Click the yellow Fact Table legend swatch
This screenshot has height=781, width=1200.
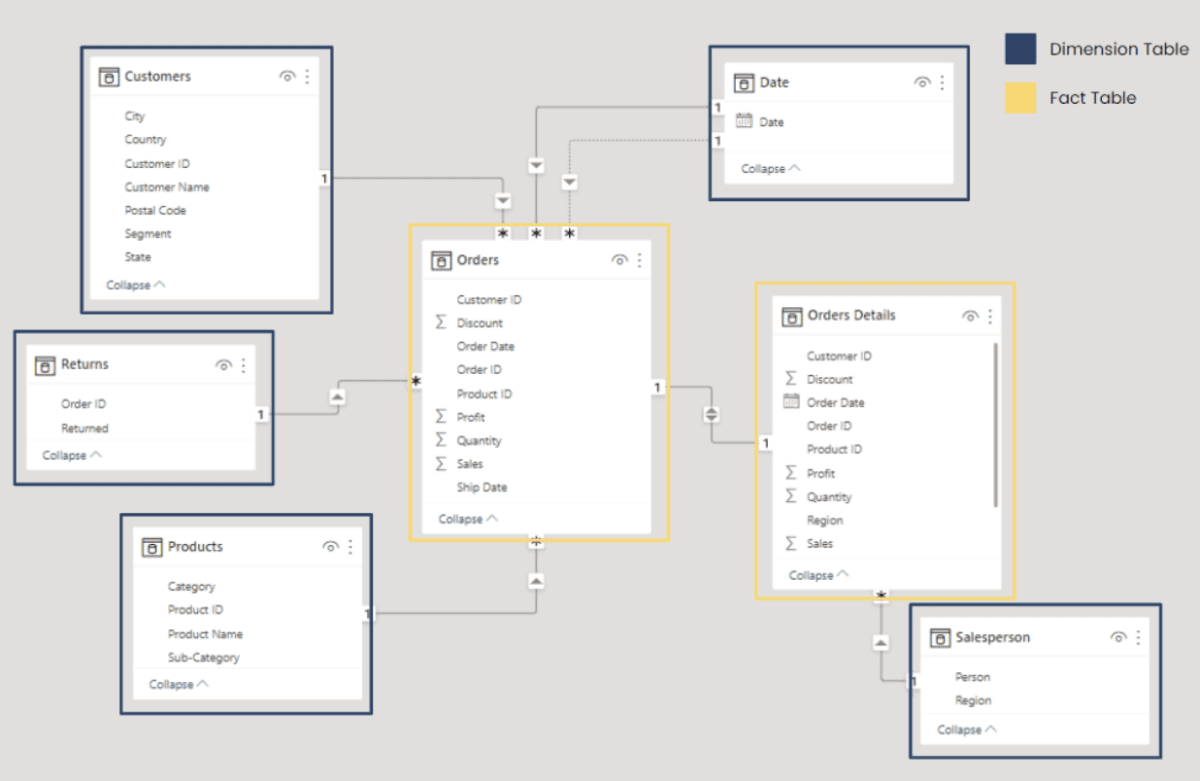tap(1021, 98)
